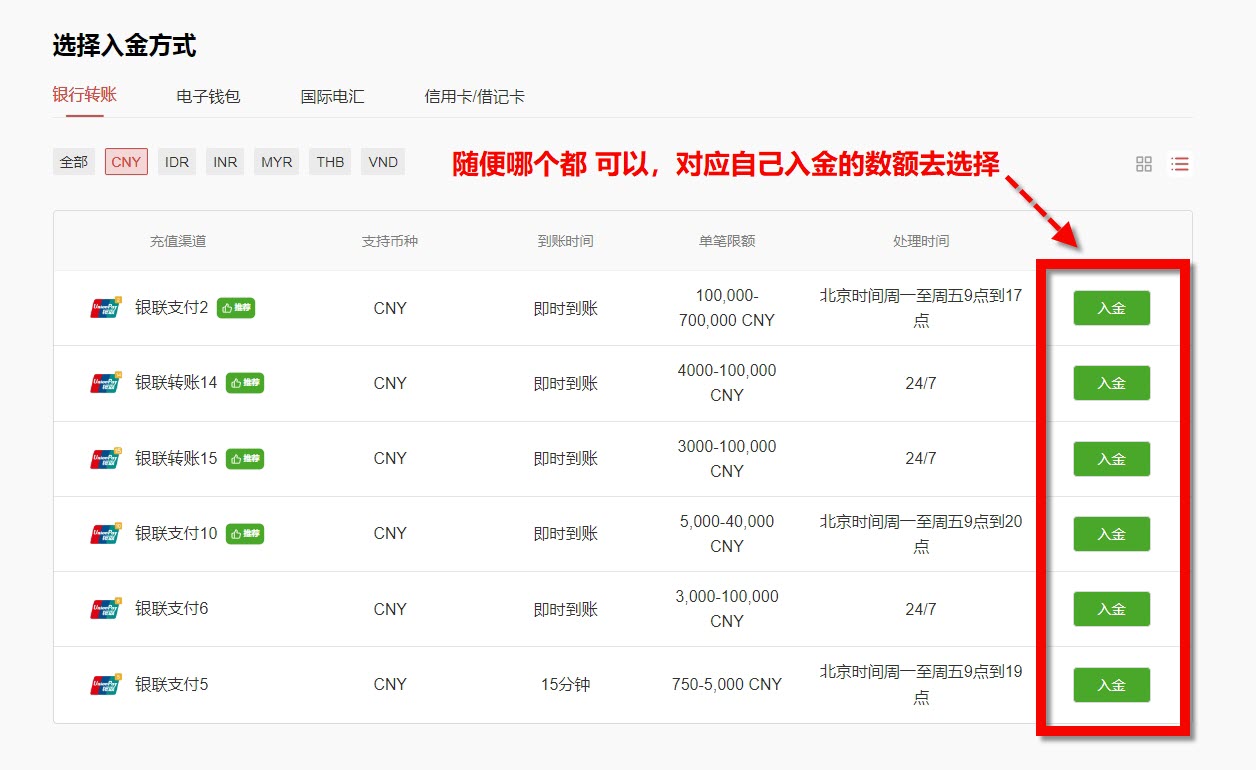Click the 单笔限额 column header
The height and width of the screenshot is (770, 1256).
[x=726, y=240]
